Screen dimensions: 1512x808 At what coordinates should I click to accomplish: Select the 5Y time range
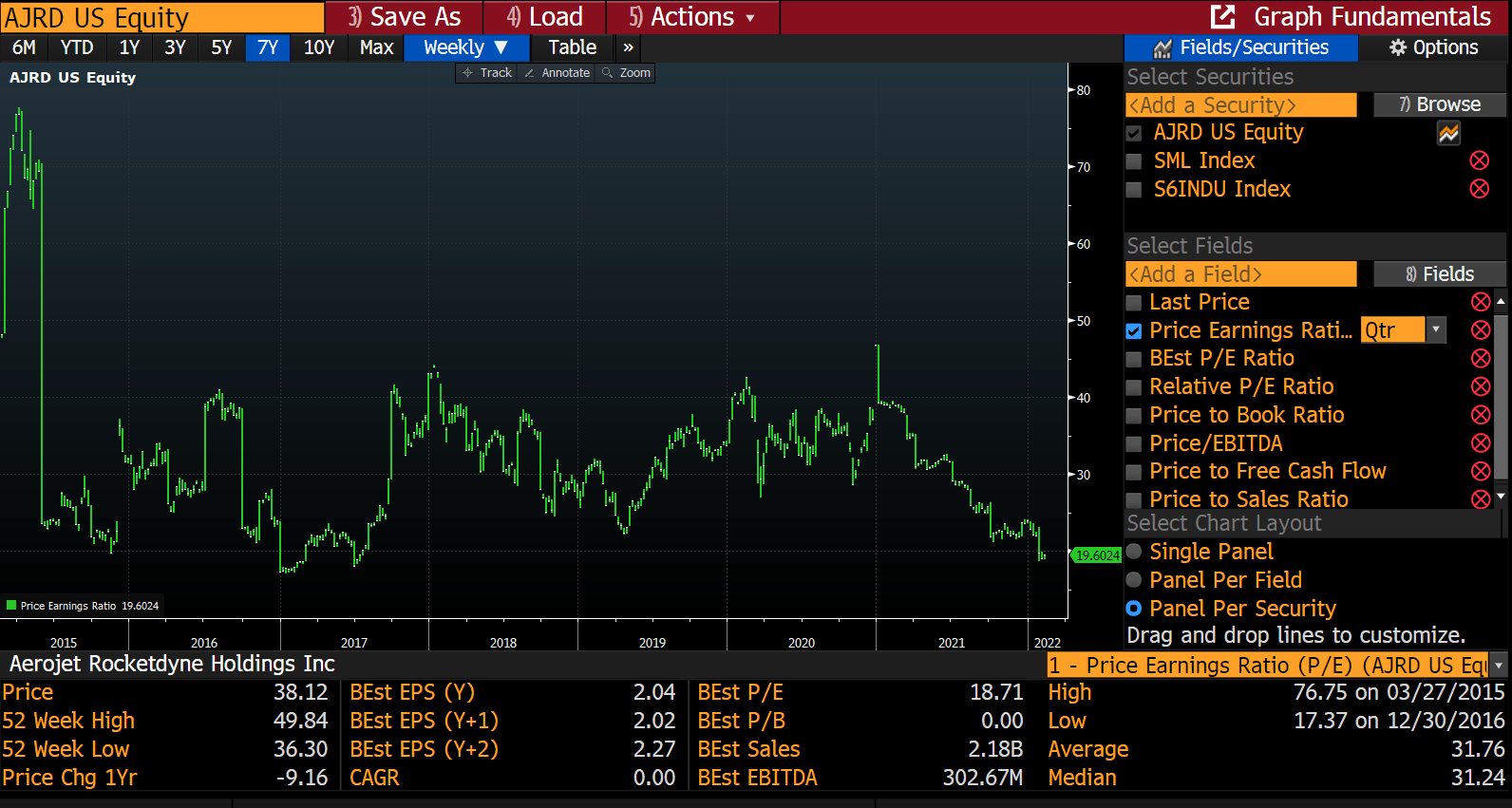[x=221, y=47]
